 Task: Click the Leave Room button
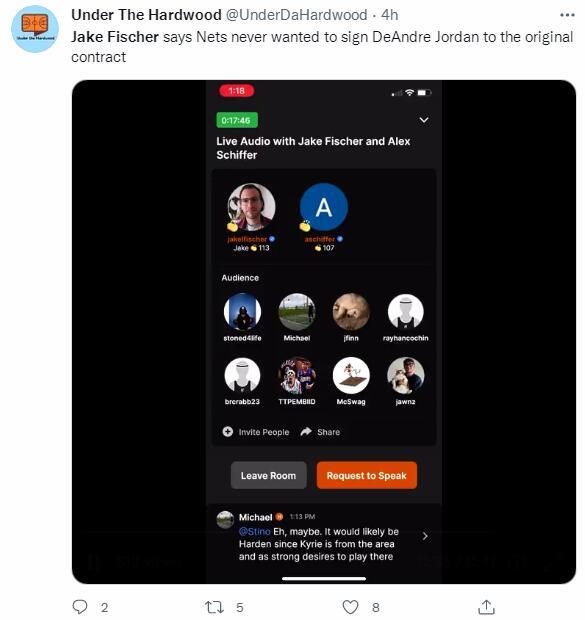[269, 475]
